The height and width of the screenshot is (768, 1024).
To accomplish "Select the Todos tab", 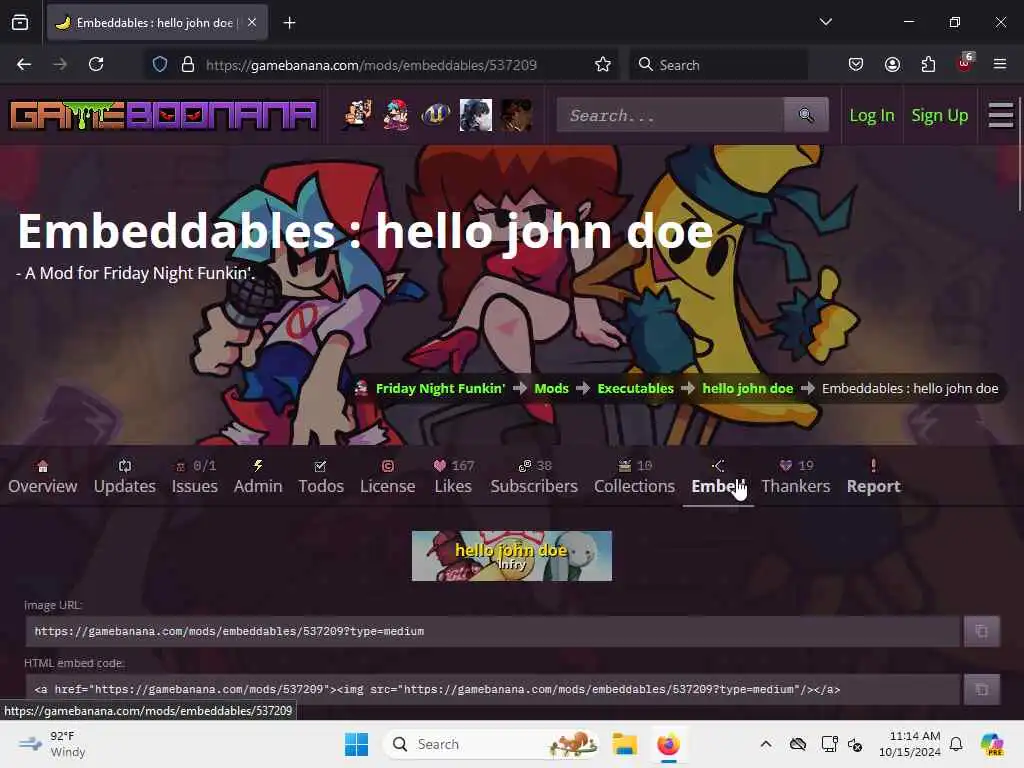I will tap(321, 477).
